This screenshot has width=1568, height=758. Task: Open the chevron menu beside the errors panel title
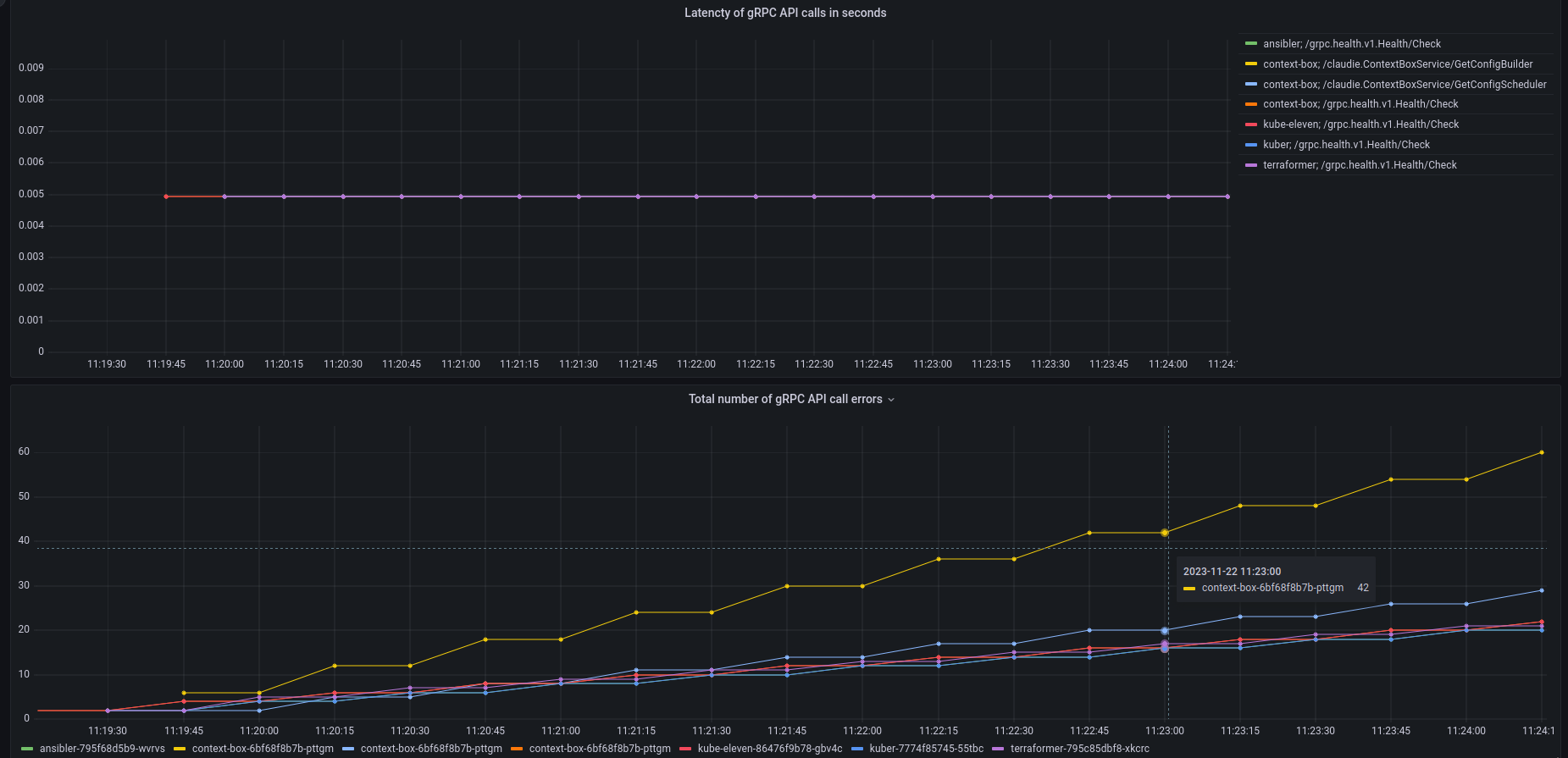point(891,400)
